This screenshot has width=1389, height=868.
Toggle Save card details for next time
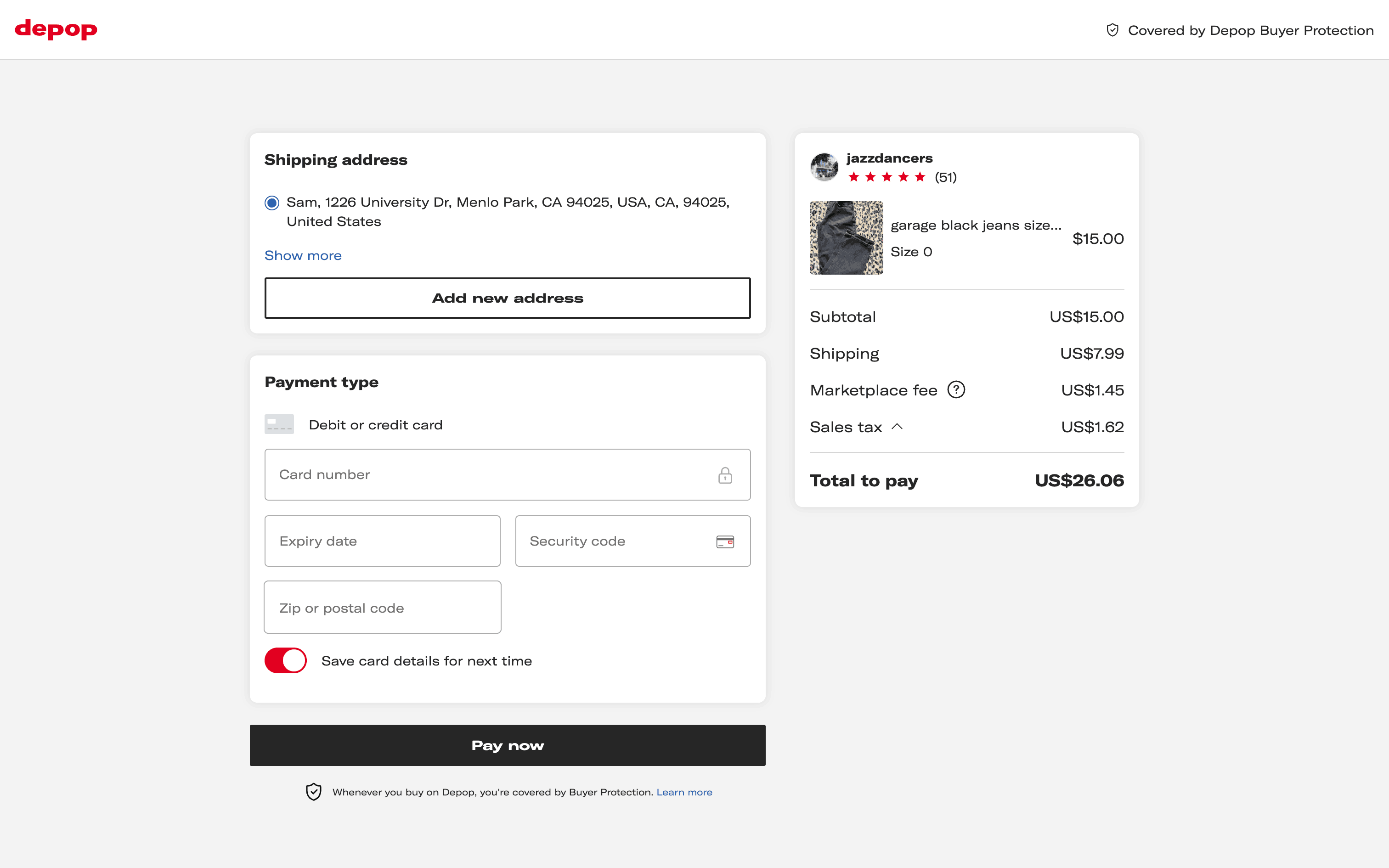(x=286, y=661)
